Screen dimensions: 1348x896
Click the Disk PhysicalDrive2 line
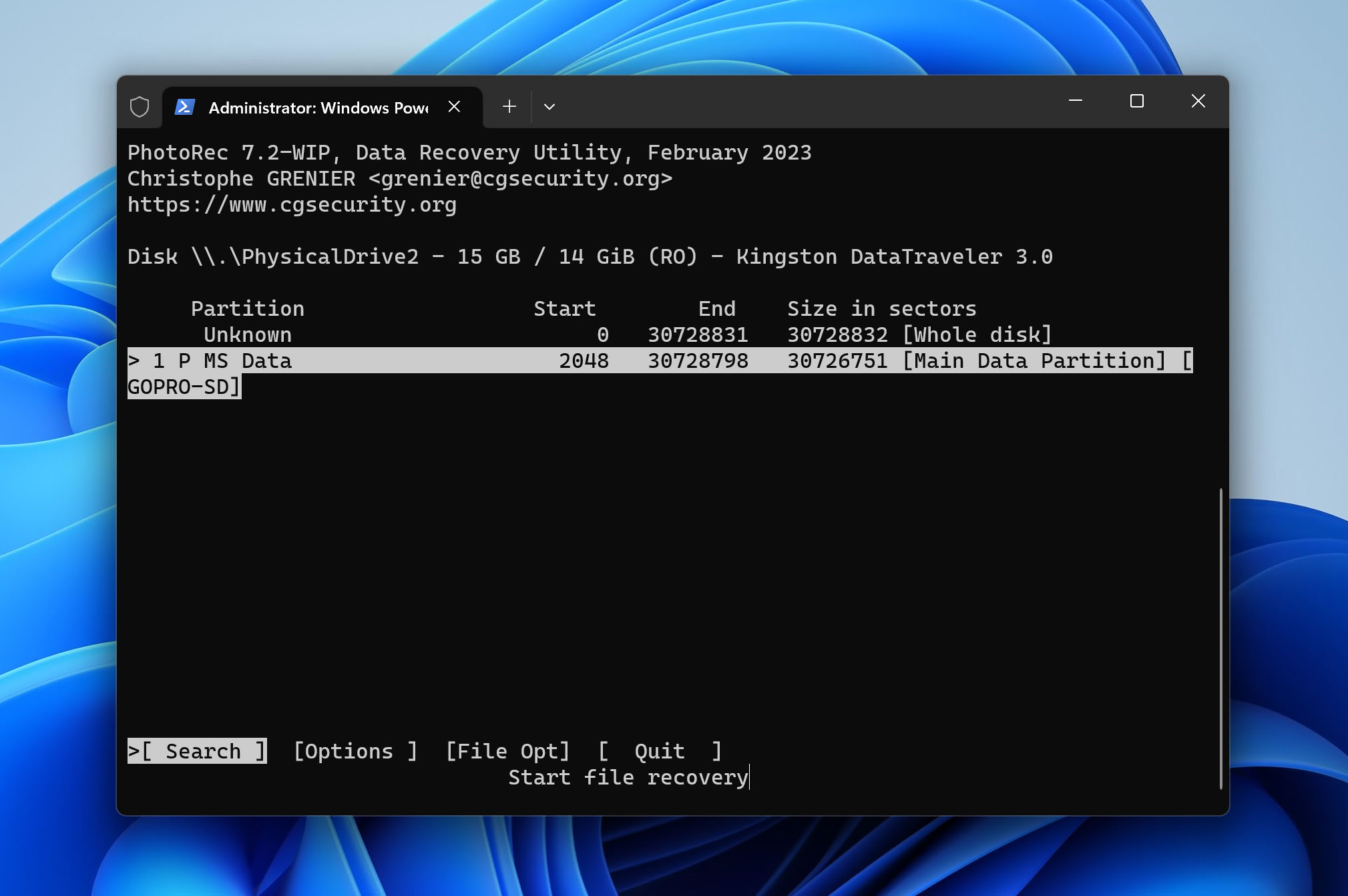590,256
